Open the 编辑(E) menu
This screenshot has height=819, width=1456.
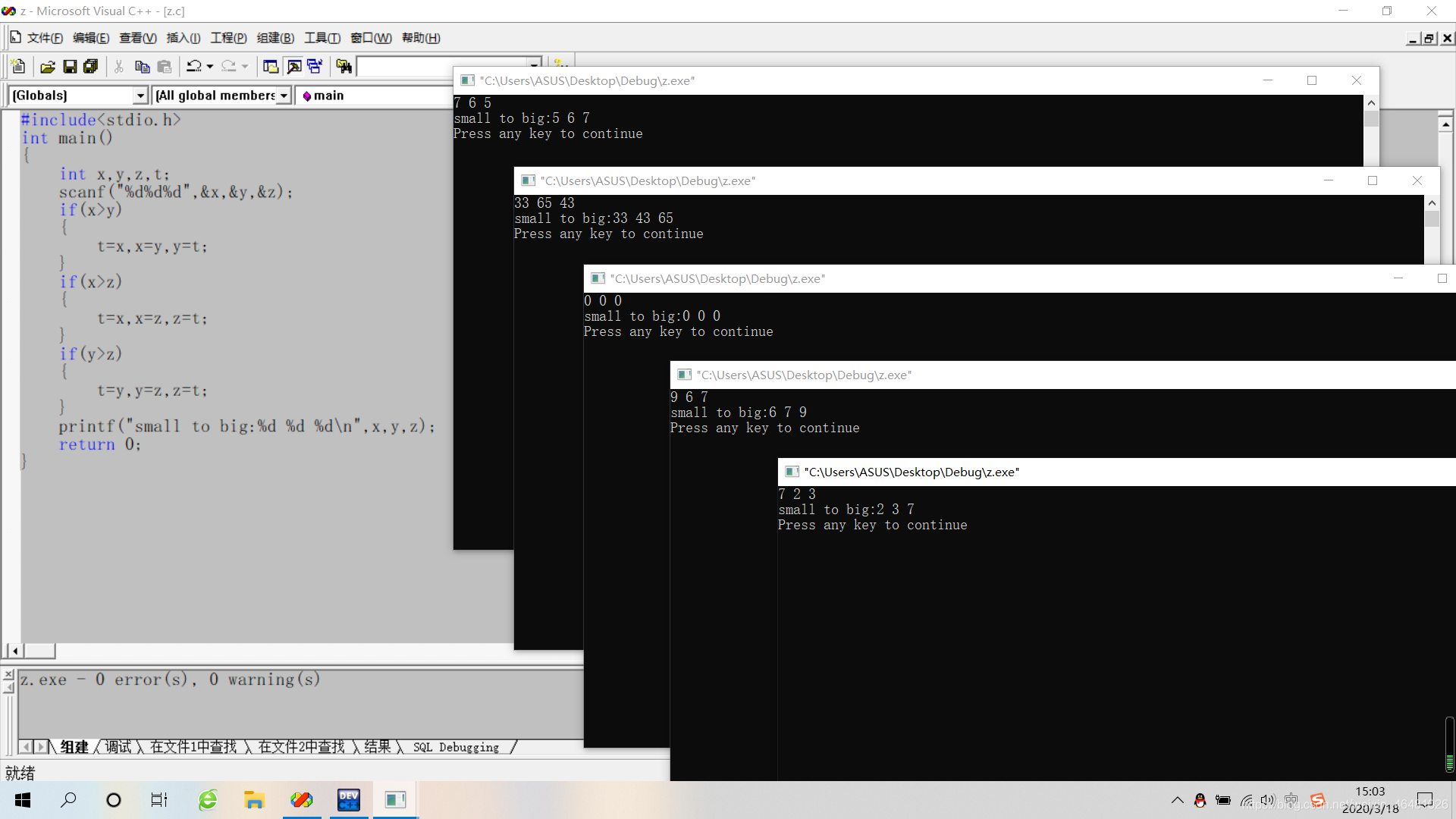coord(90,38)
